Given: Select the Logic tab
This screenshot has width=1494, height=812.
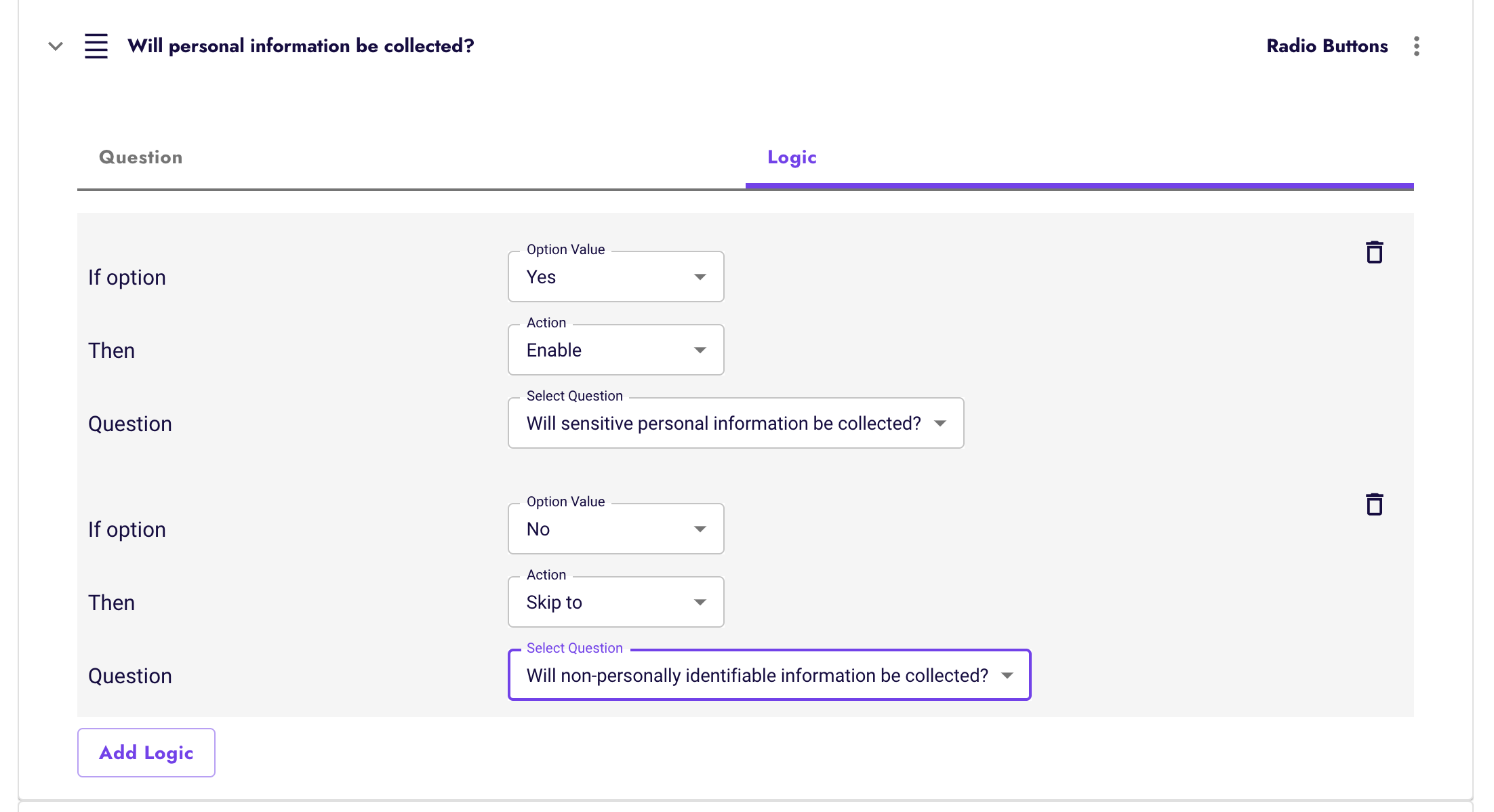Looking at the screenshot, I should click(790, 157).
